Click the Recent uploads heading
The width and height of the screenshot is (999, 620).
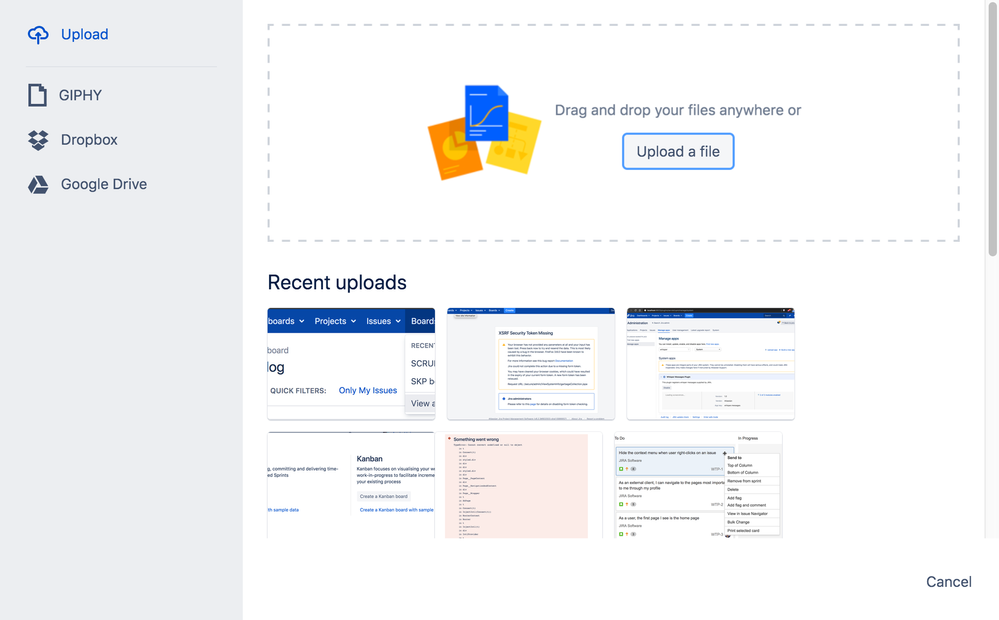337,282
